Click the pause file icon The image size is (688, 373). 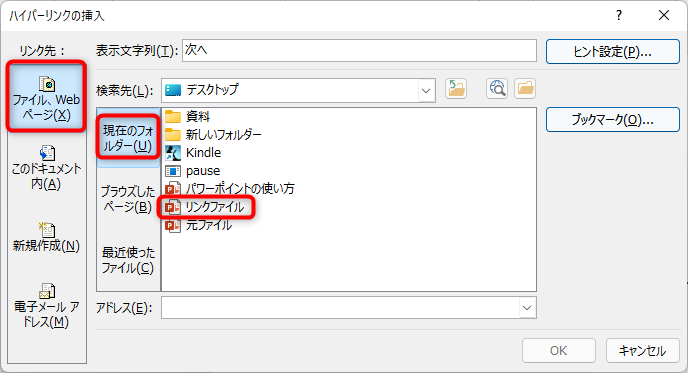[x=173, y=171]
